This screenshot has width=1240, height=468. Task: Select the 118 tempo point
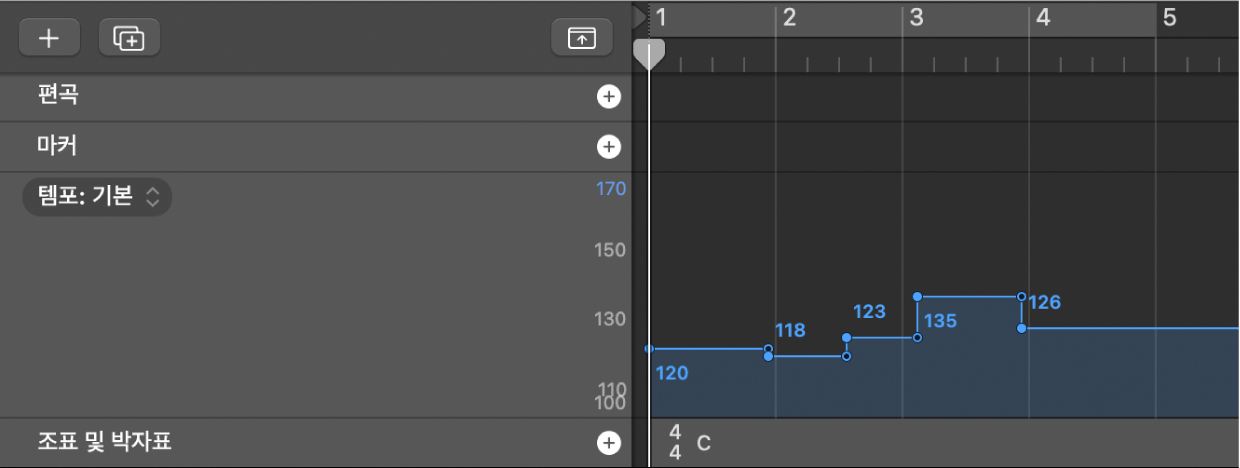[768, 356]
